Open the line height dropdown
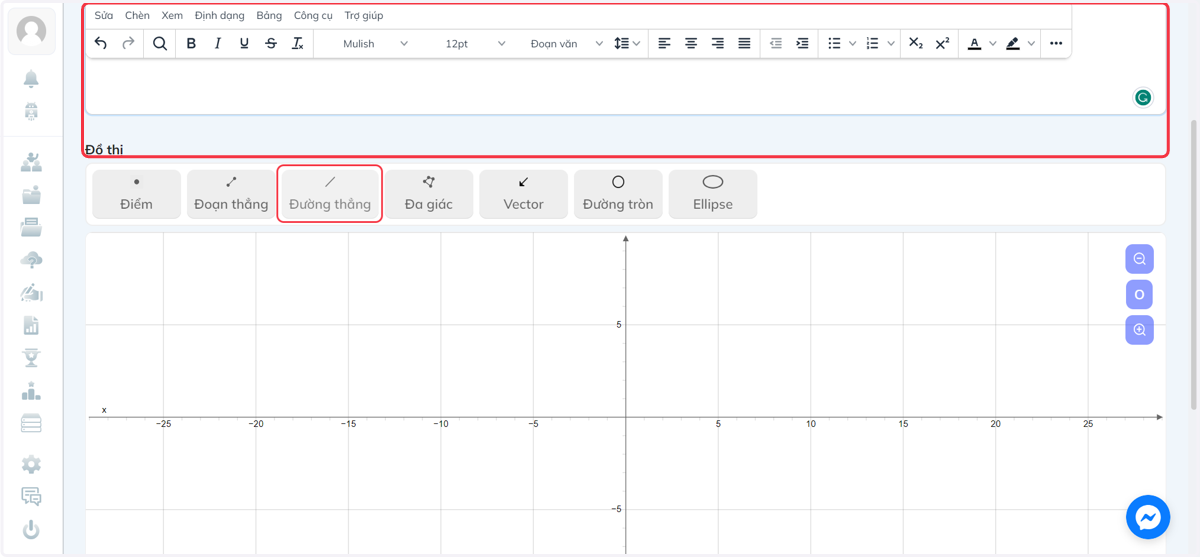 pyautogui.click(x=627, y=43)
